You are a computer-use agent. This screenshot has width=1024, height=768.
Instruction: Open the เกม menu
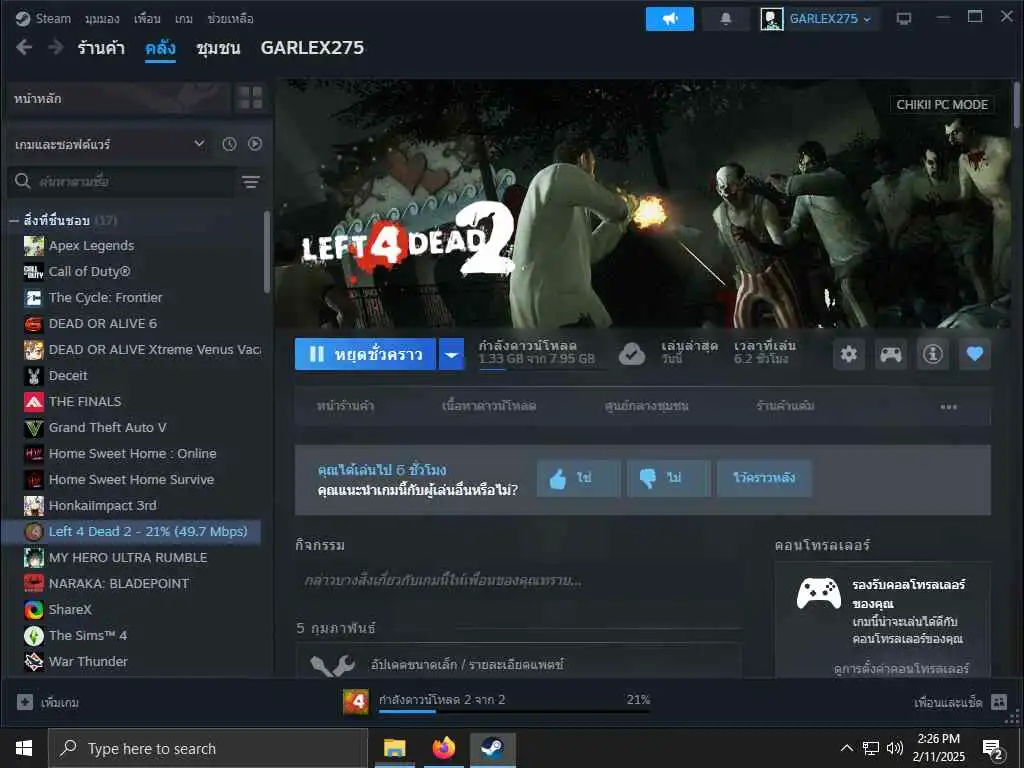(184, 19)
